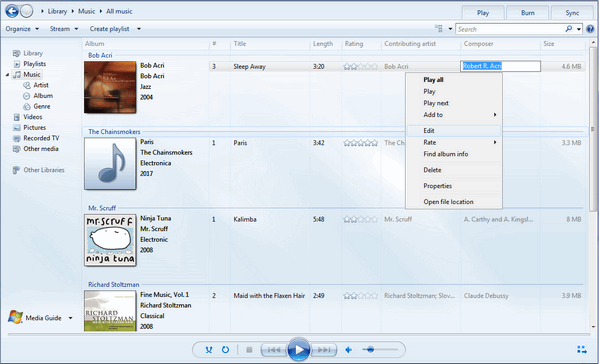This screenshot has width=599, height=364.
Task: Switch to the Play tab
Action: [x=483, y=13]
